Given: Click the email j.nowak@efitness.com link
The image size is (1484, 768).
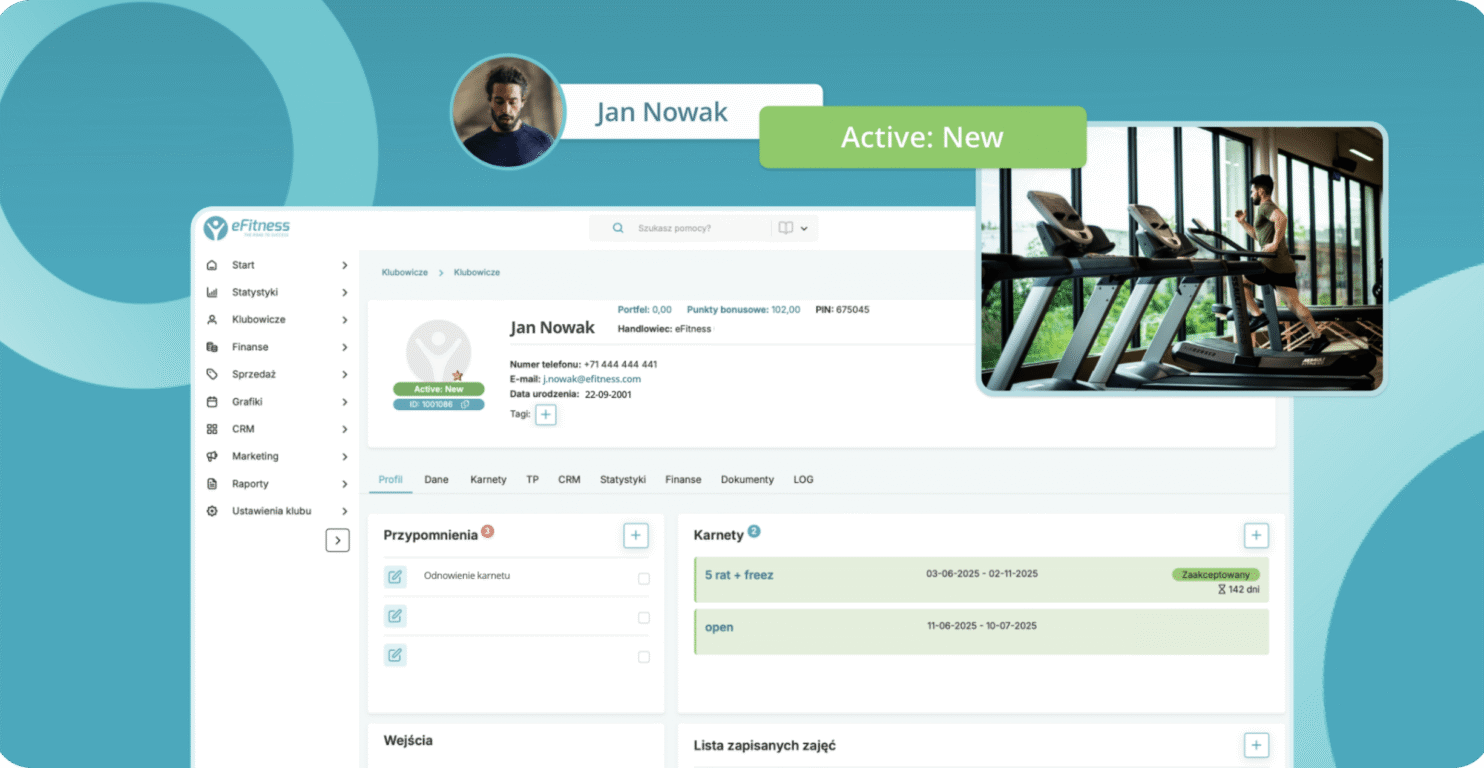Looking at the screenshot, I should click(591, 379).
